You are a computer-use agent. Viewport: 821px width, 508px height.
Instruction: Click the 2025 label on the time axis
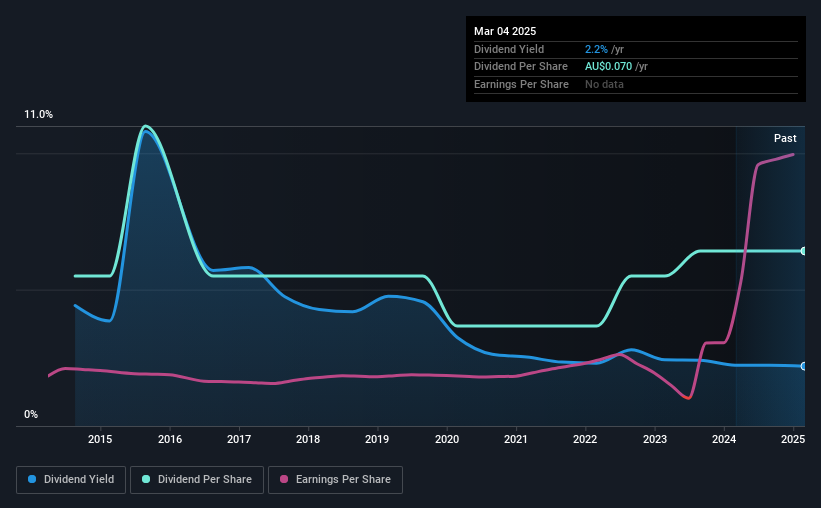(793, 439)
